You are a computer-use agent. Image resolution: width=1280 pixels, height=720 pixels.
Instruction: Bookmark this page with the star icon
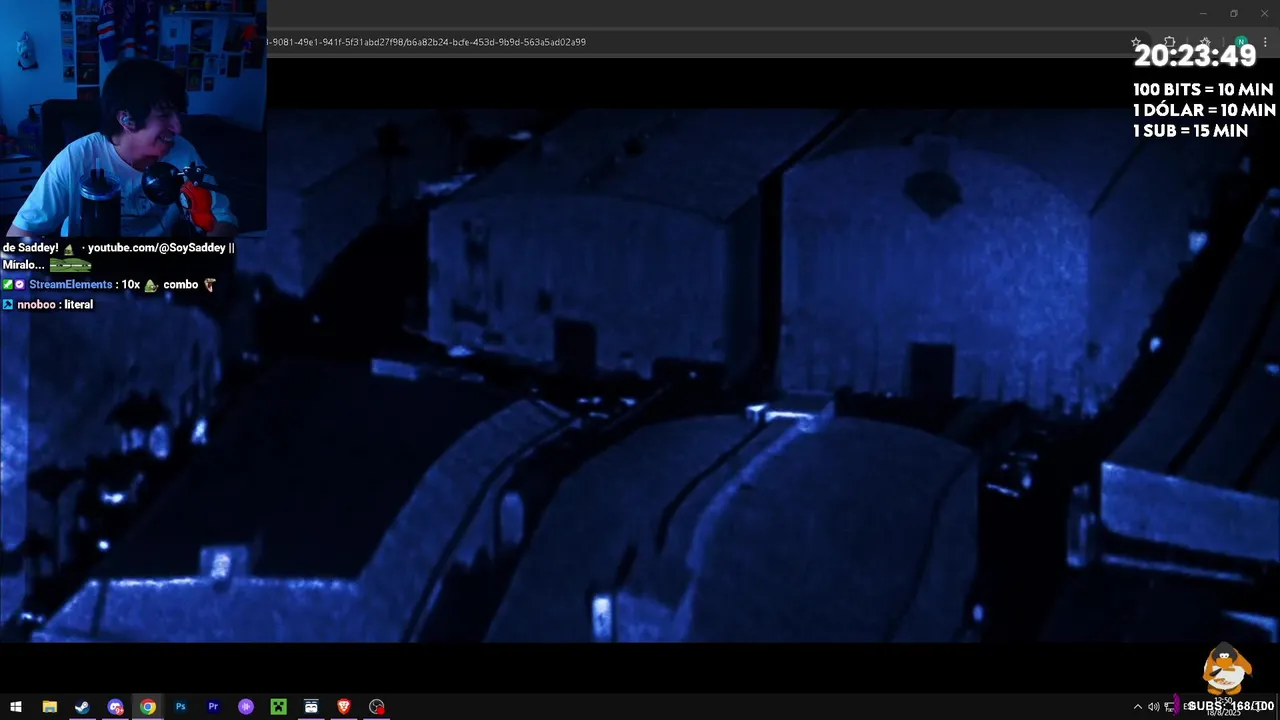click(1136, 43)
